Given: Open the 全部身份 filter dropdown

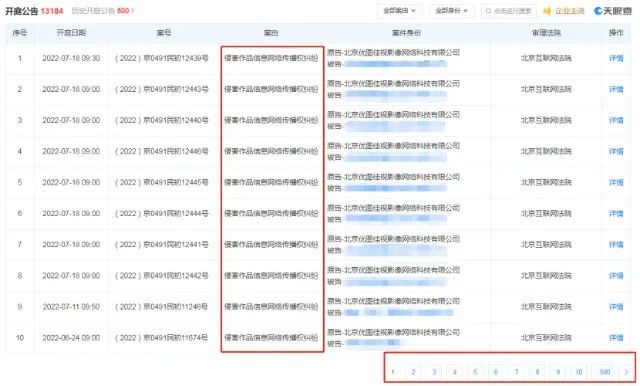Looking at the screenshot, I should [451, 11].
